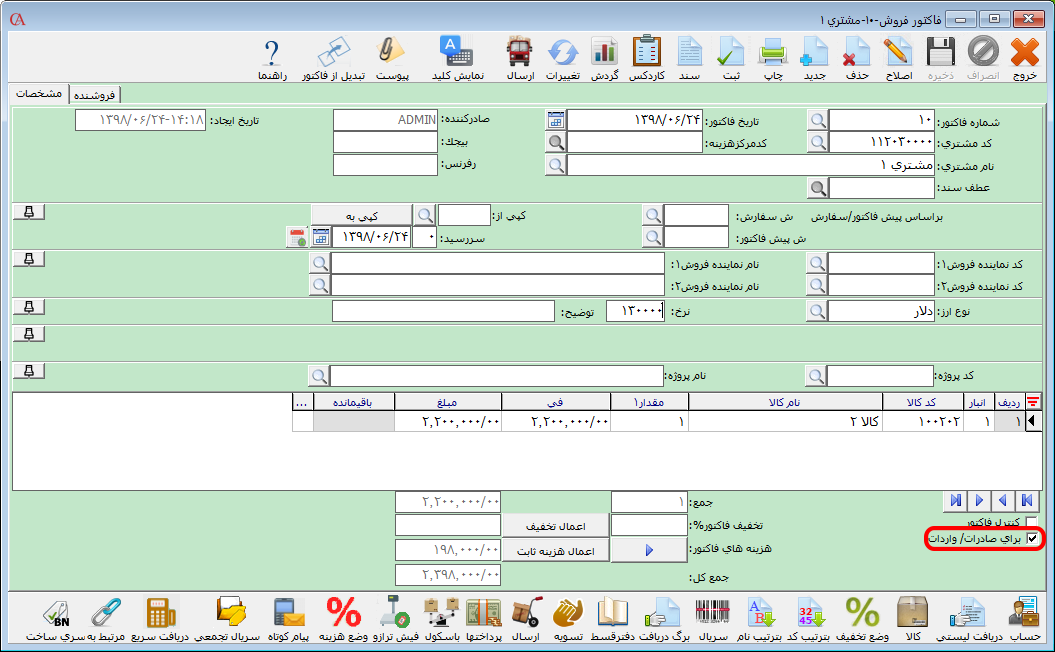Open the وضع تخفیف (Discount status) icon
The height and width of the screenshot is (652, 1055).
[862, 619]
